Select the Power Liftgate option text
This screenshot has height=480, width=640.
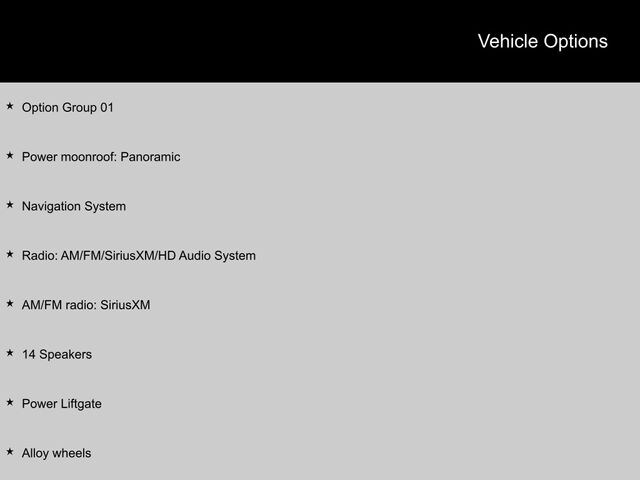point(62,404)
